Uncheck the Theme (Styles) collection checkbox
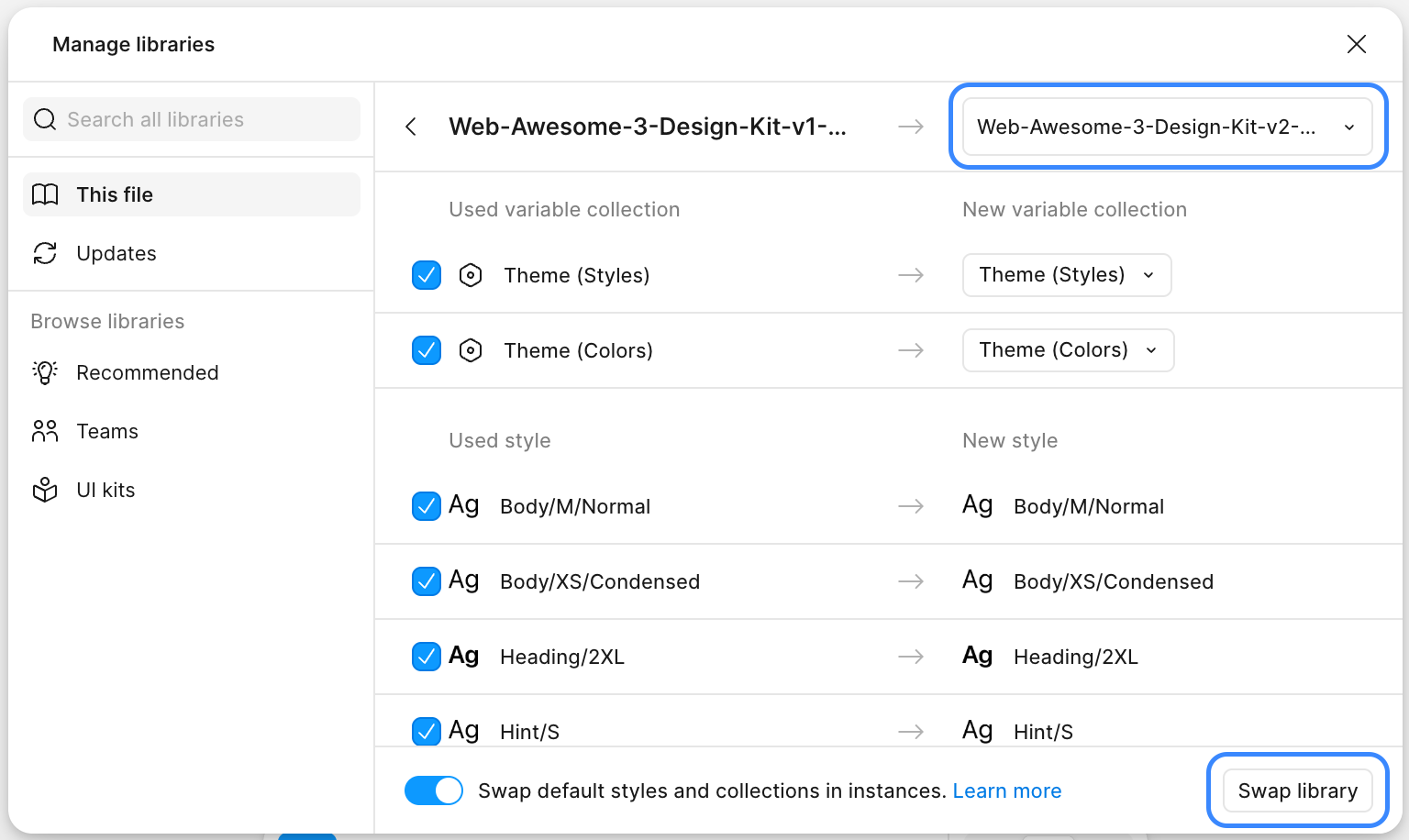Viewport: 1409px width, 840px height. pyautogui.click(x=427, y=275)
